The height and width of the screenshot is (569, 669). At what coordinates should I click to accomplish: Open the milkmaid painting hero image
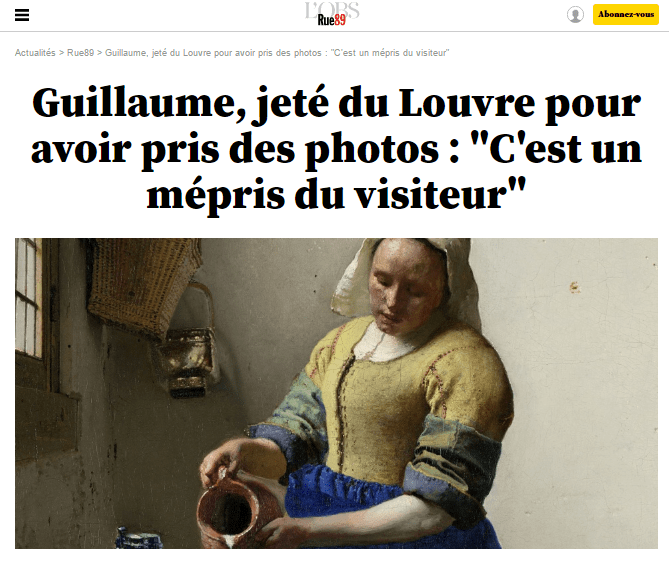pos(336,393)
